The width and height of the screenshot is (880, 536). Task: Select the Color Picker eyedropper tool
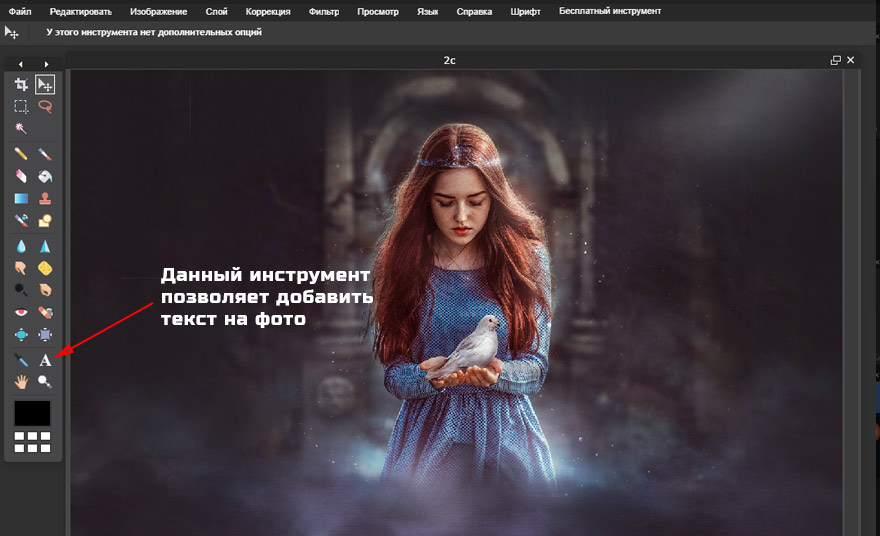(21, 360)
